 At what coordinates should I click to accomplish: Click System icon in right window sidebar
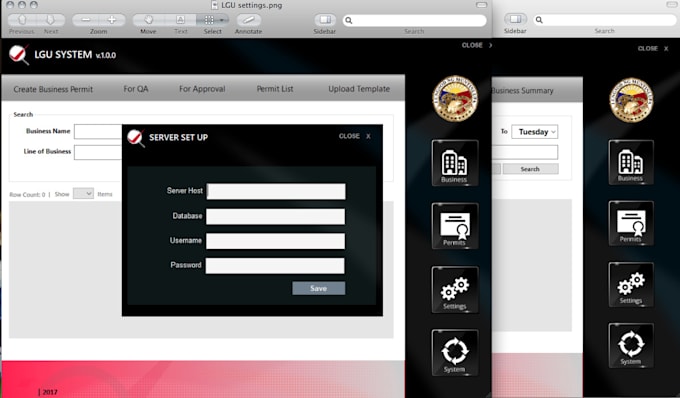point(631,346)
